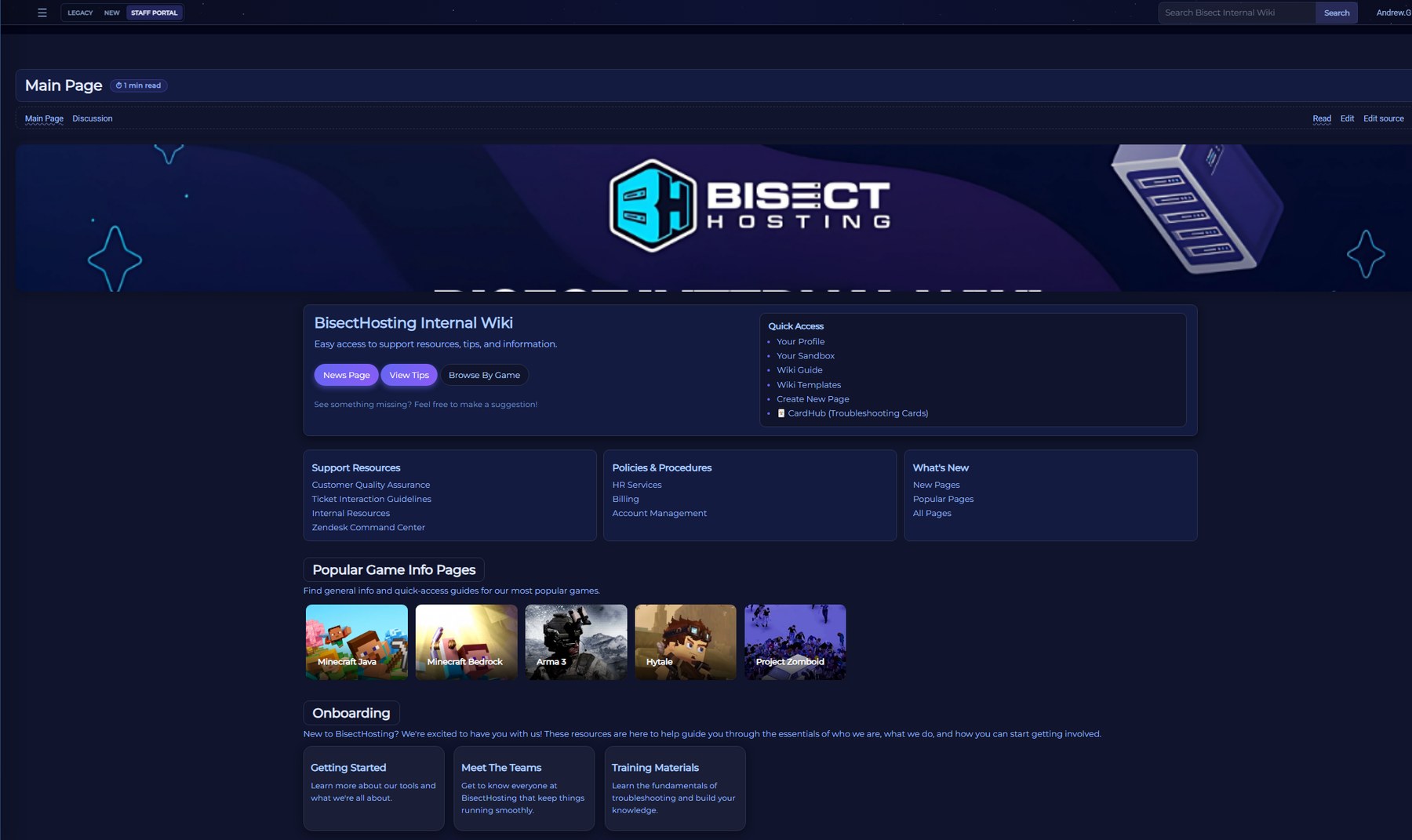The height and width of the screenshot is (840, 1412).
Task: Open the Minecraft Java game thumbnail
Action: pos(357,642)
